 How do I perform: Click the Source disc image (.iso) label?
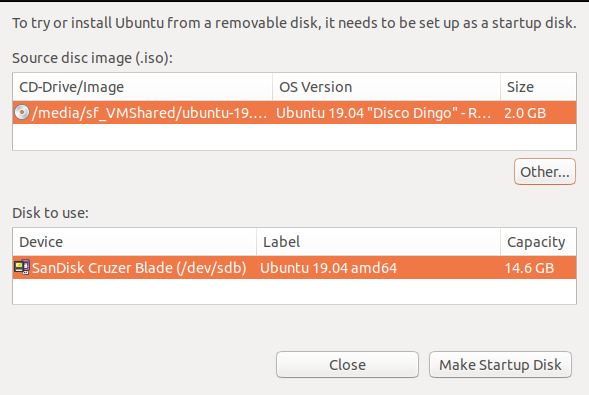pyautogui.click(x=92, y=58)
